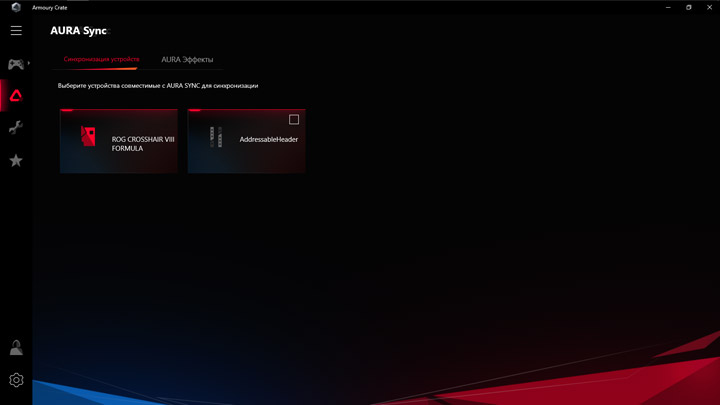720x405 pixels.
Task: Close the Armoury Crate window
Action: [709, 7]
